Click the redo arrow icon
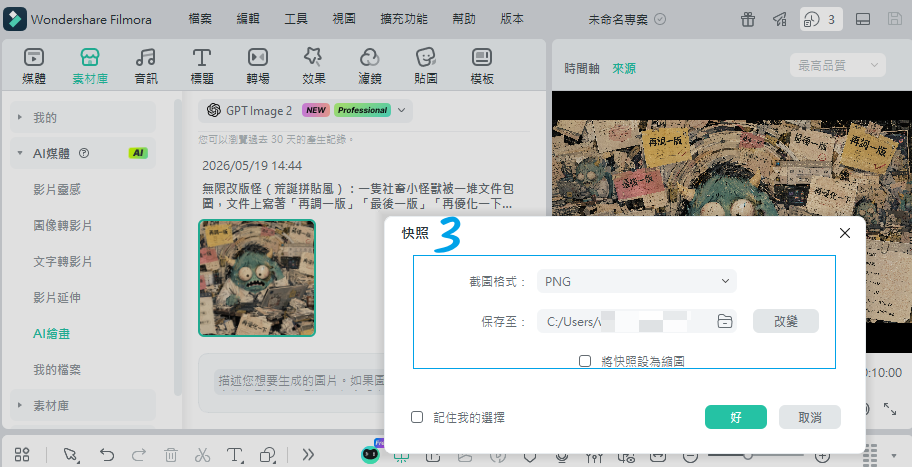912x467 pixels. tap(138, 454)
